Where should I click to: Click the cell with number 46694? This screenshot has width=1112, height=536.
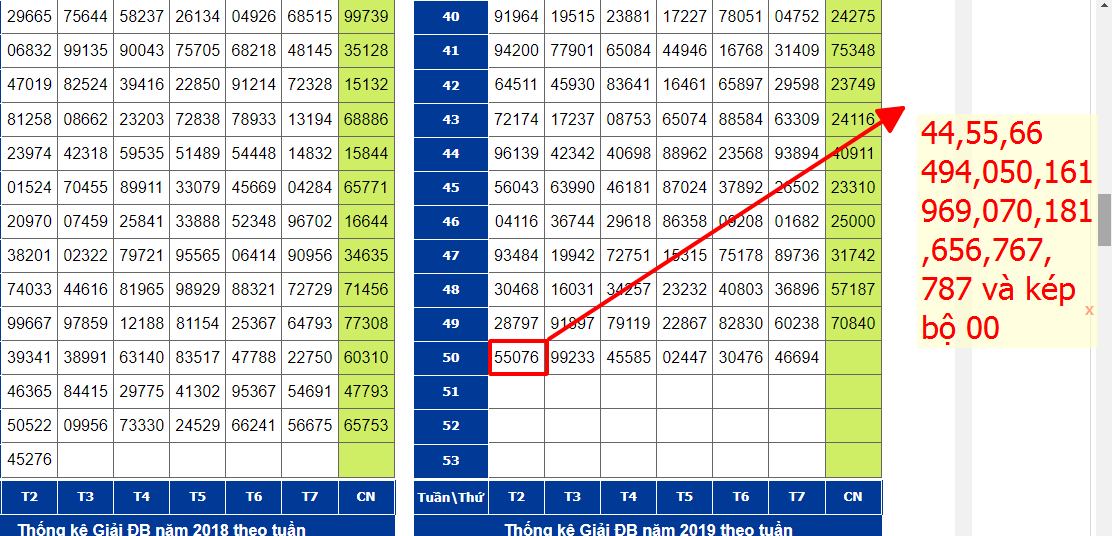click(796, 357)
